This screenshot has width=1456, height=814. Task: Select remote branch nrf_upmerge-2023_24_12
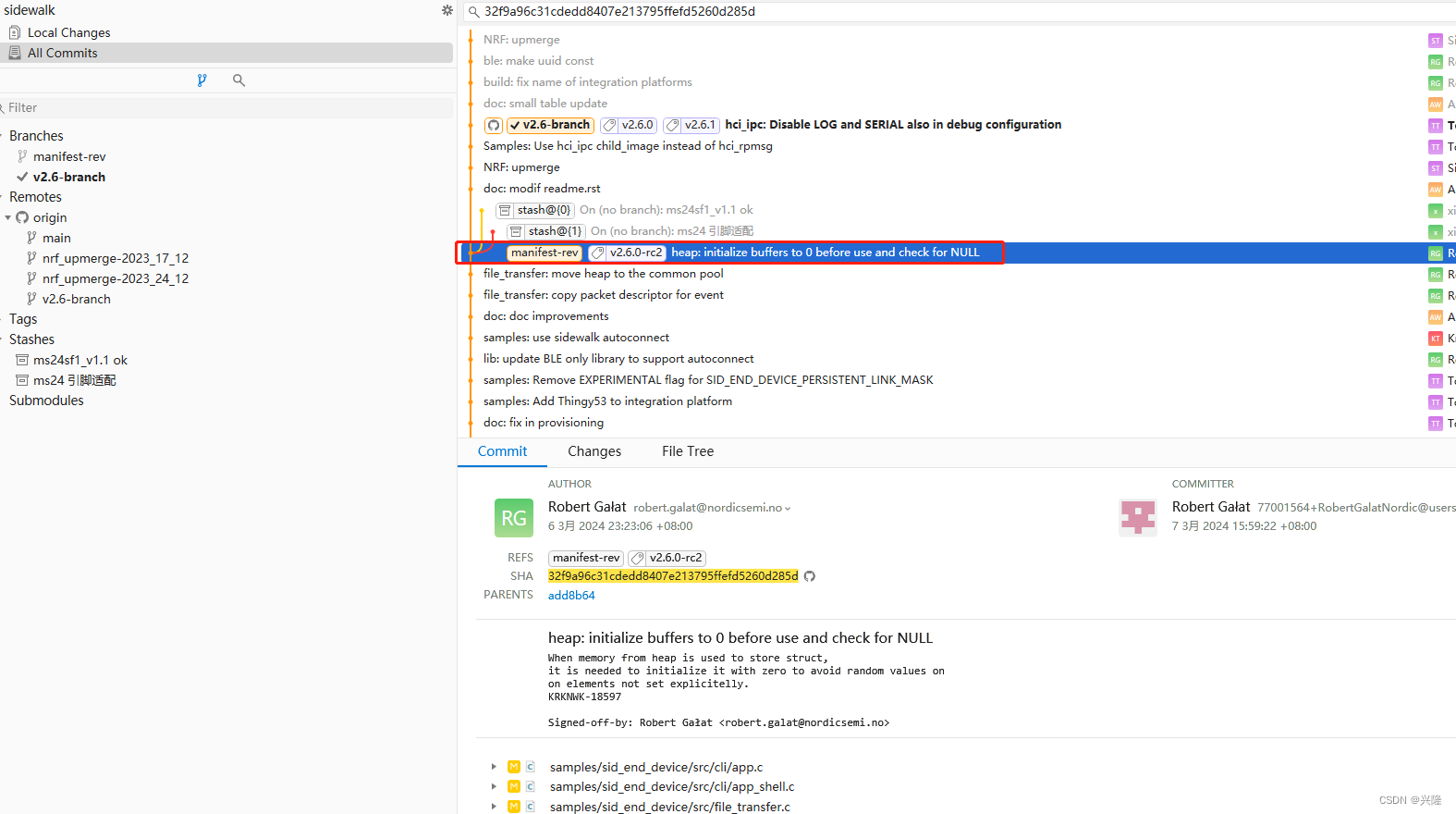pyautogui.click(x=116, y=278)
